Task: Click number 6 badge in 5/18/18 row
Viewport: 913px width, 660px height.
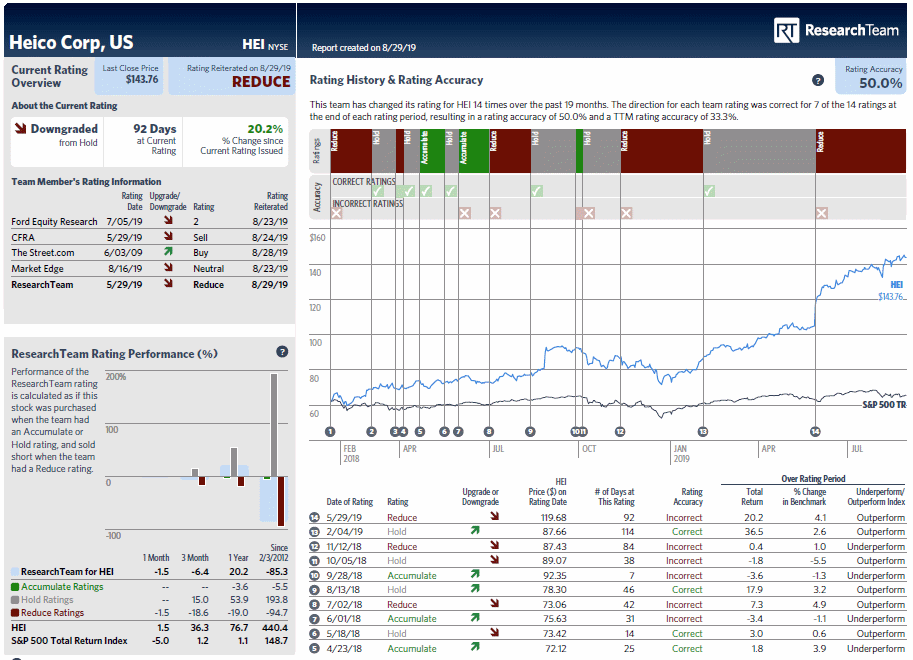Action: (314, 634)
